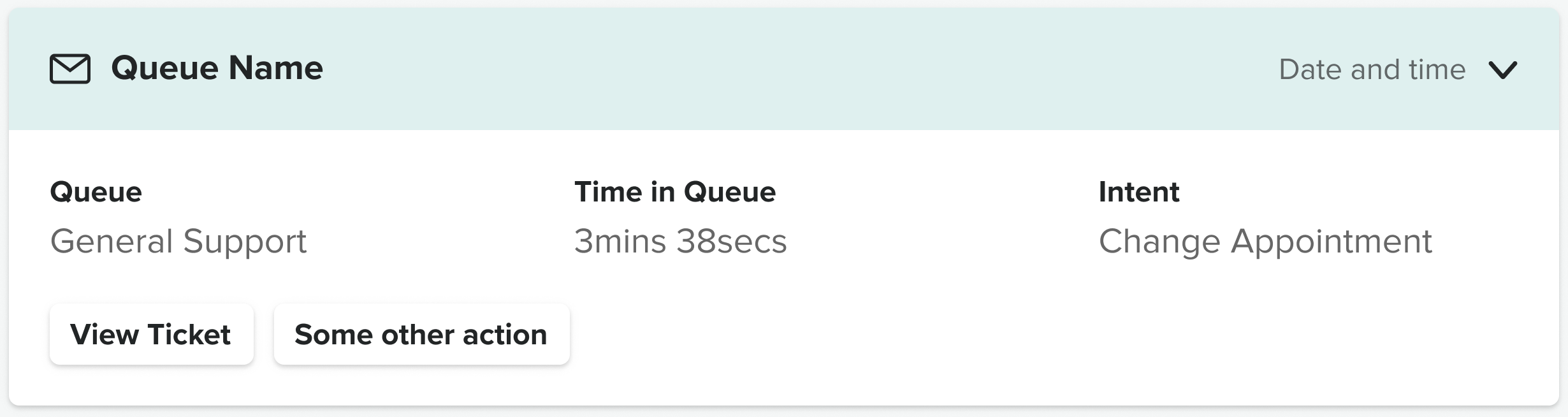This screenshot has height=417, width=1568.
Task: Select the General Support queue value
Action: 178,242
